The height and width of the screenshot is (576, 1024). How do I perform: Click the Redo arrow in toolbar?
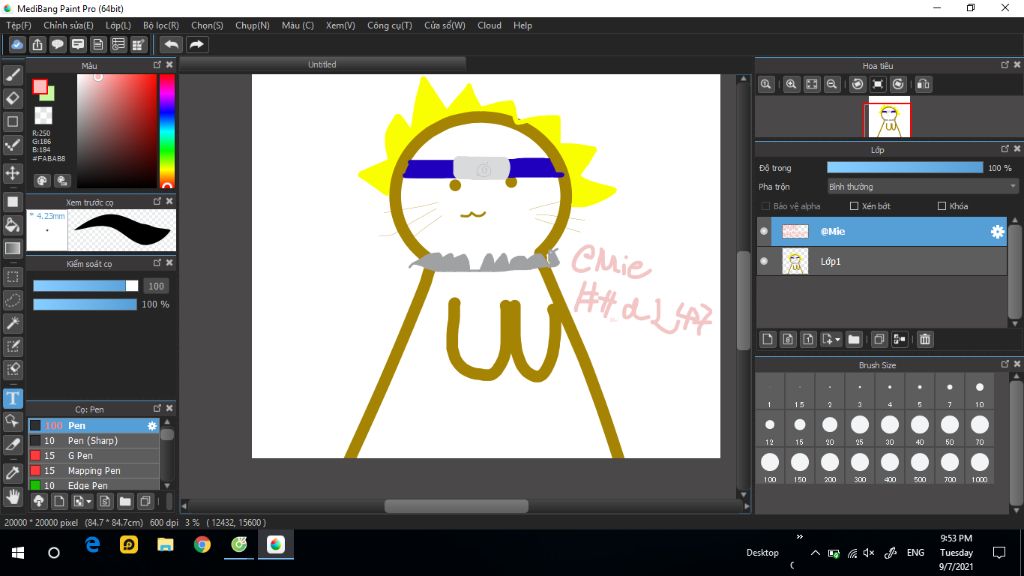(196, 44)
